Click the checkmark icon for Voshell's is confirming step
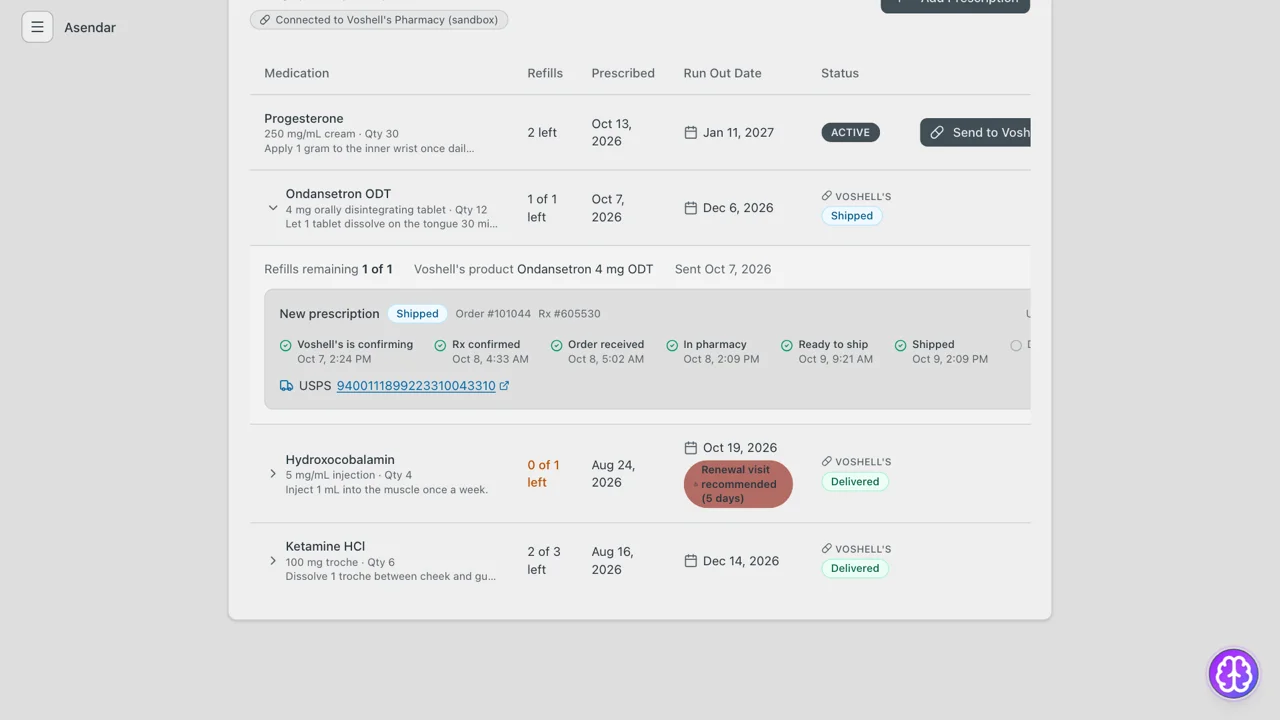1280x720 pixels. (286, 345)
